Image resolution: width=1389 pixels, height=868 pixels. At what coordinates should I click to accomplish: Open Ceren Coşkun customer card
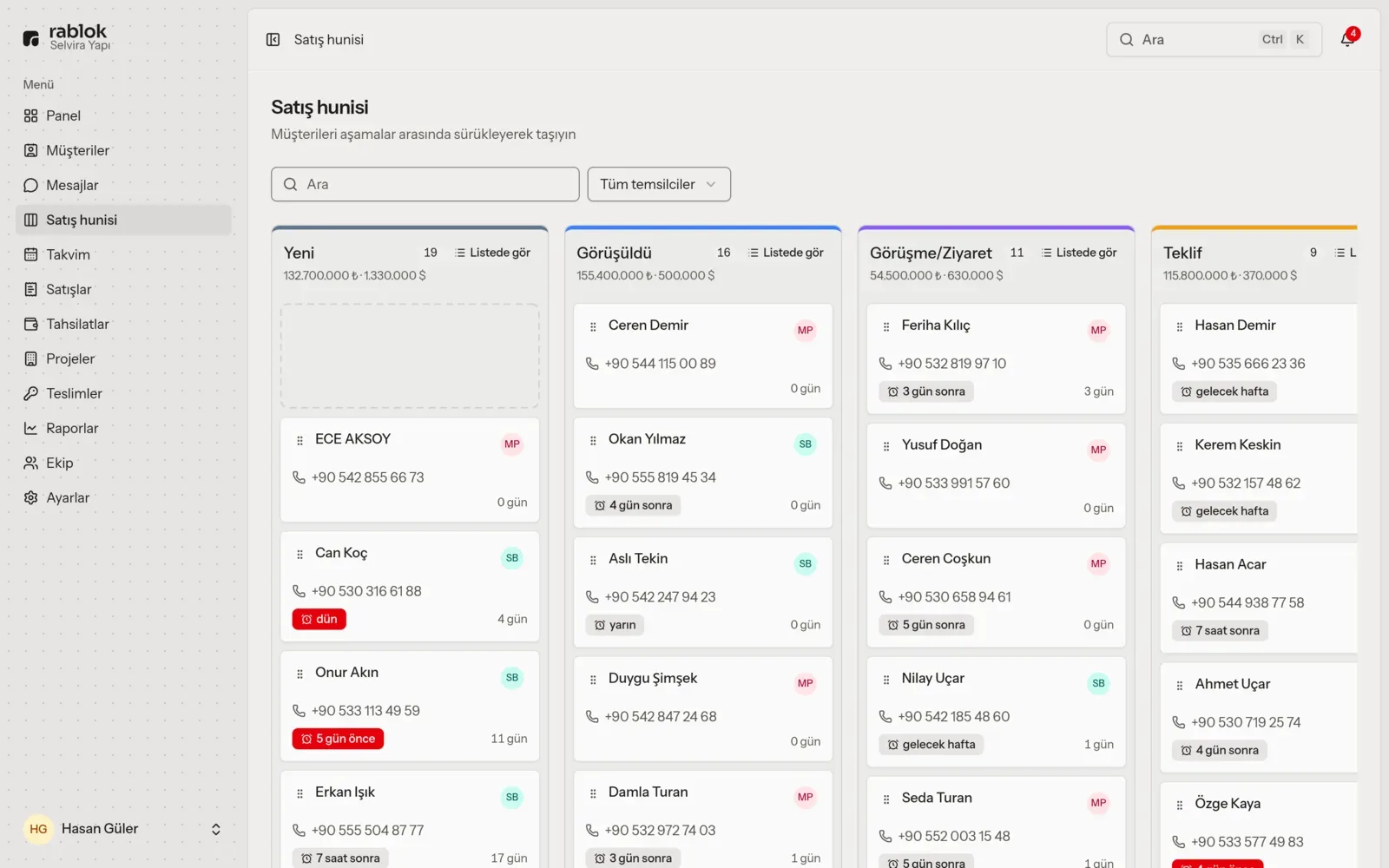pos(997,592)
